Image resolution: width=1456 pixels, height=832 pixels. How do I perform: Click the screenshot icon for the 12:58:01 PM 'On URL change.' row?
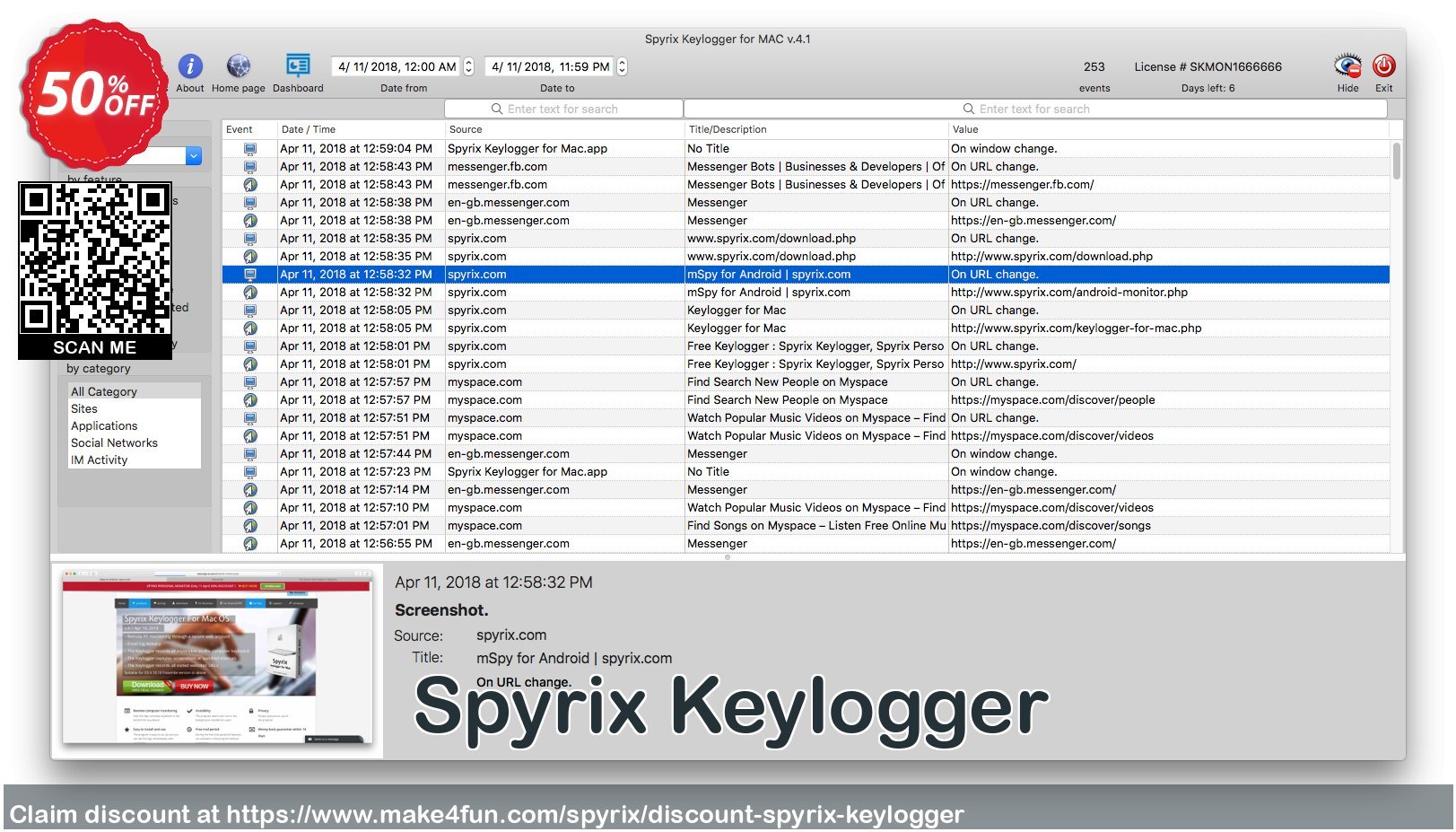pos(250,346)
